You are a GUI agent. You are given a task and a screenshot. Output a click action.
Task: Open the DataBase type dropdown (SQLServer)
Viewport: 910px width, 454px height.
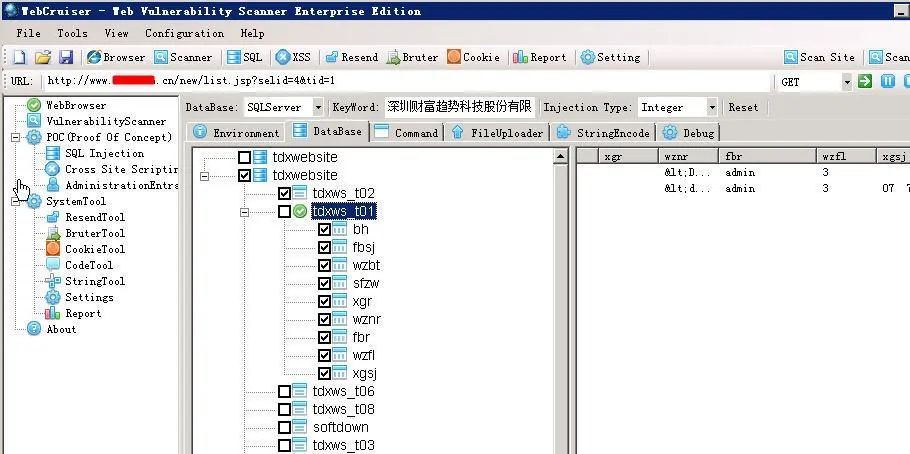point(317,107)
